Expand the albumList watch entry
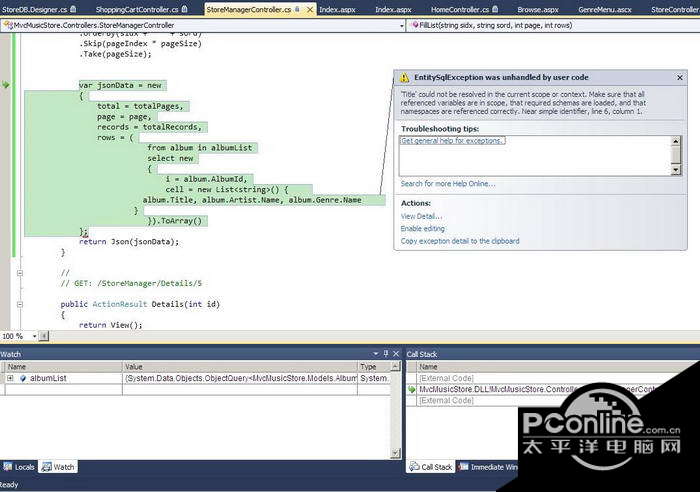Viewport: 700px width, 492px height. (10, 379)
